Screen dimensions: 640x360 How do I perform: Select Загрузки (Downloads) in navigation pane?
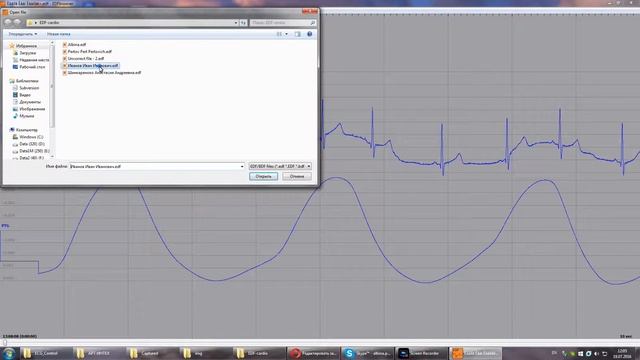coord(24,53)
